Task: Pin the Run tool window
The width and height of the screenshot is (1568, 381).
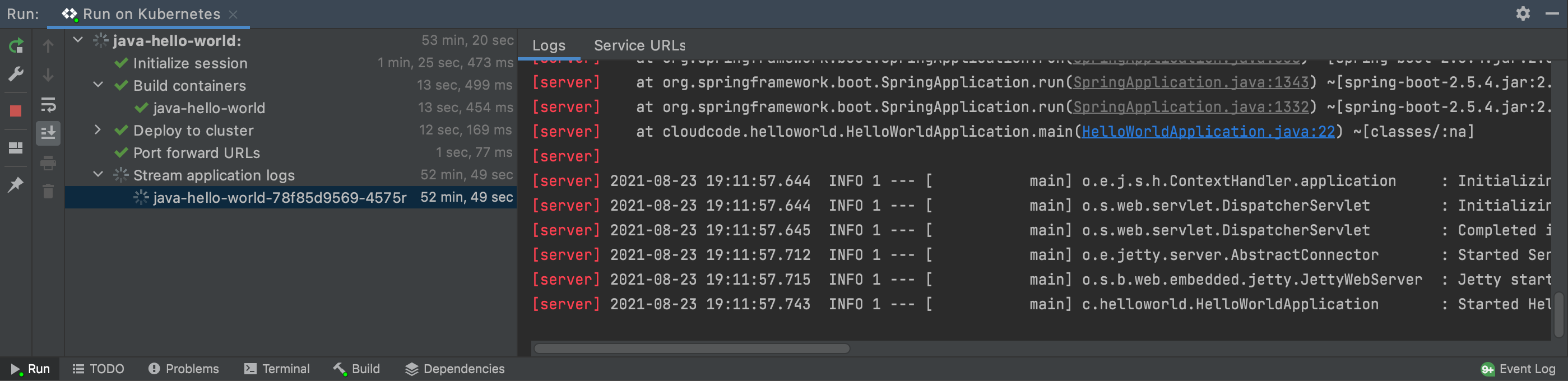Action: [16, 184]
